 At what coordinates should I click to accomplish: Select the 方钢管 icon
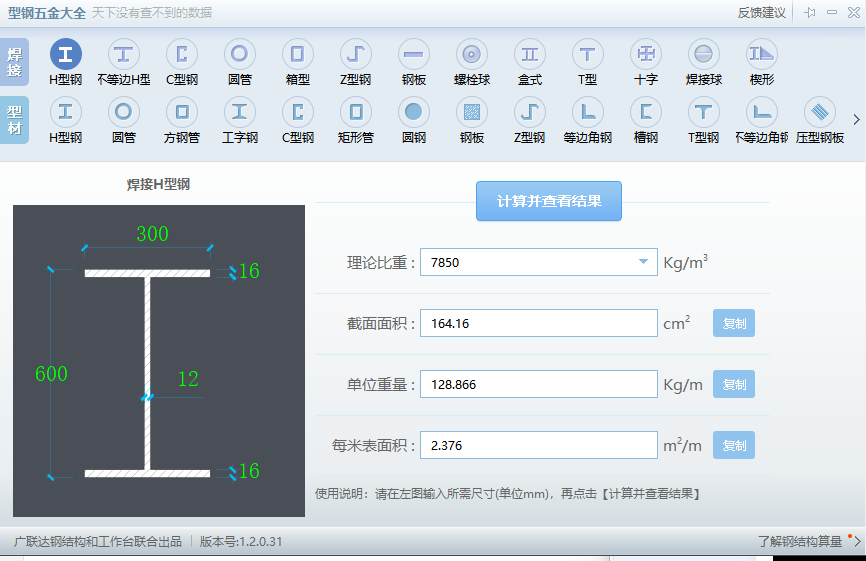[182, 112]
